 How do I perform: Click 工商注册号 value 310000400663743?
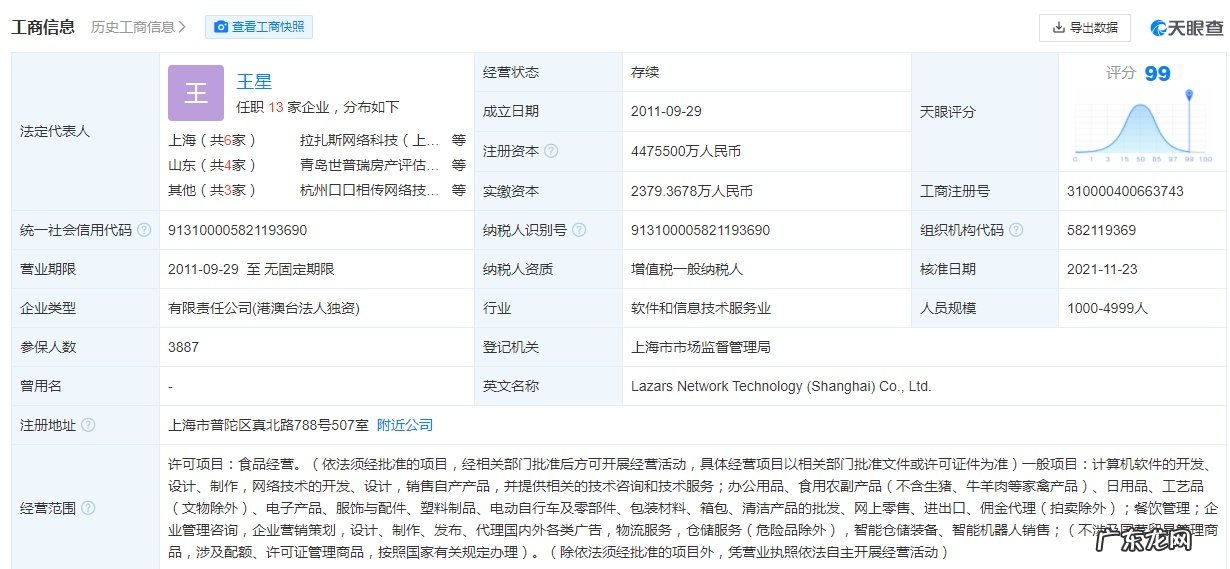(x=1125, y=191)
